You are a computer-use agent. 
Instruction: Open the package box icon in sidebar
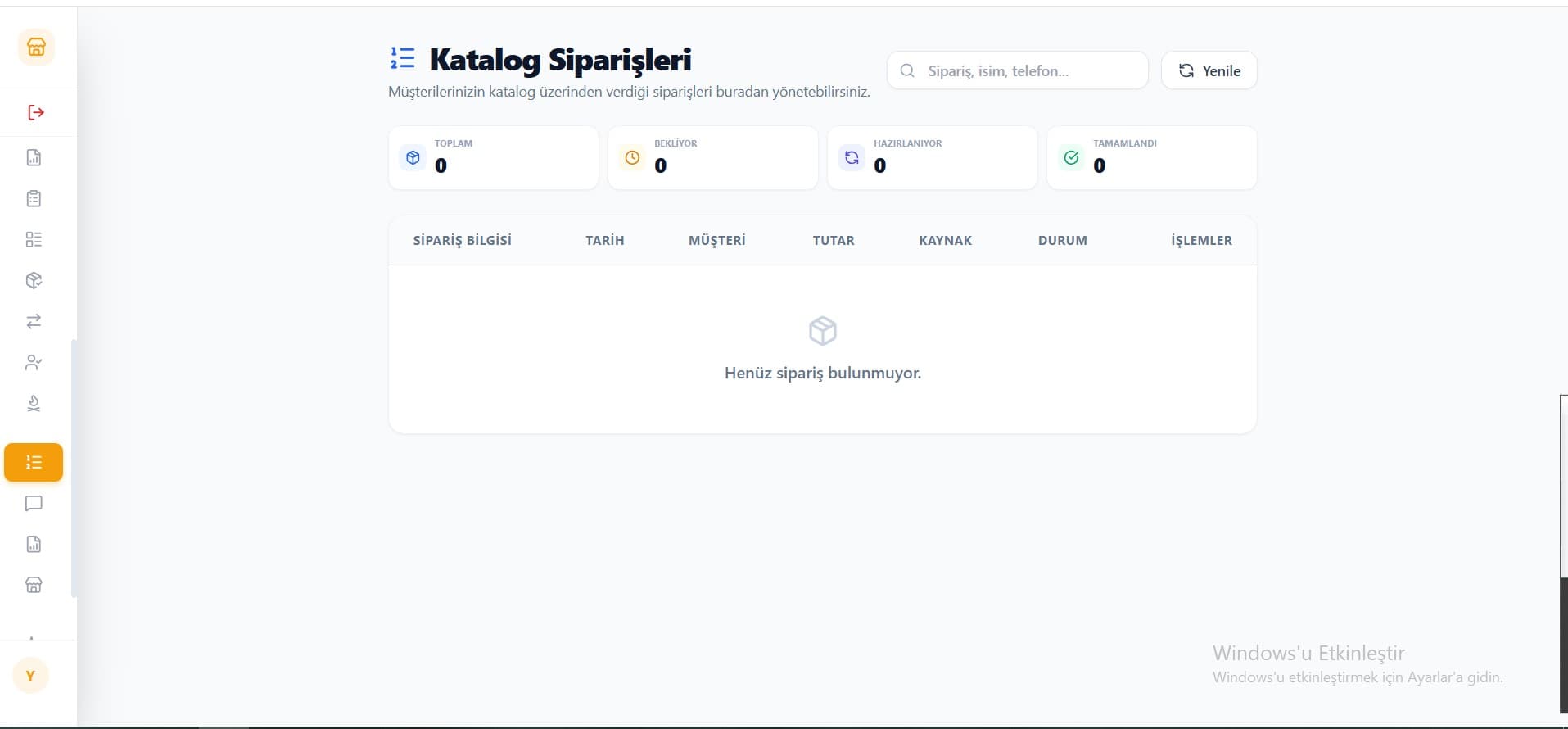[x=34, y=280]
